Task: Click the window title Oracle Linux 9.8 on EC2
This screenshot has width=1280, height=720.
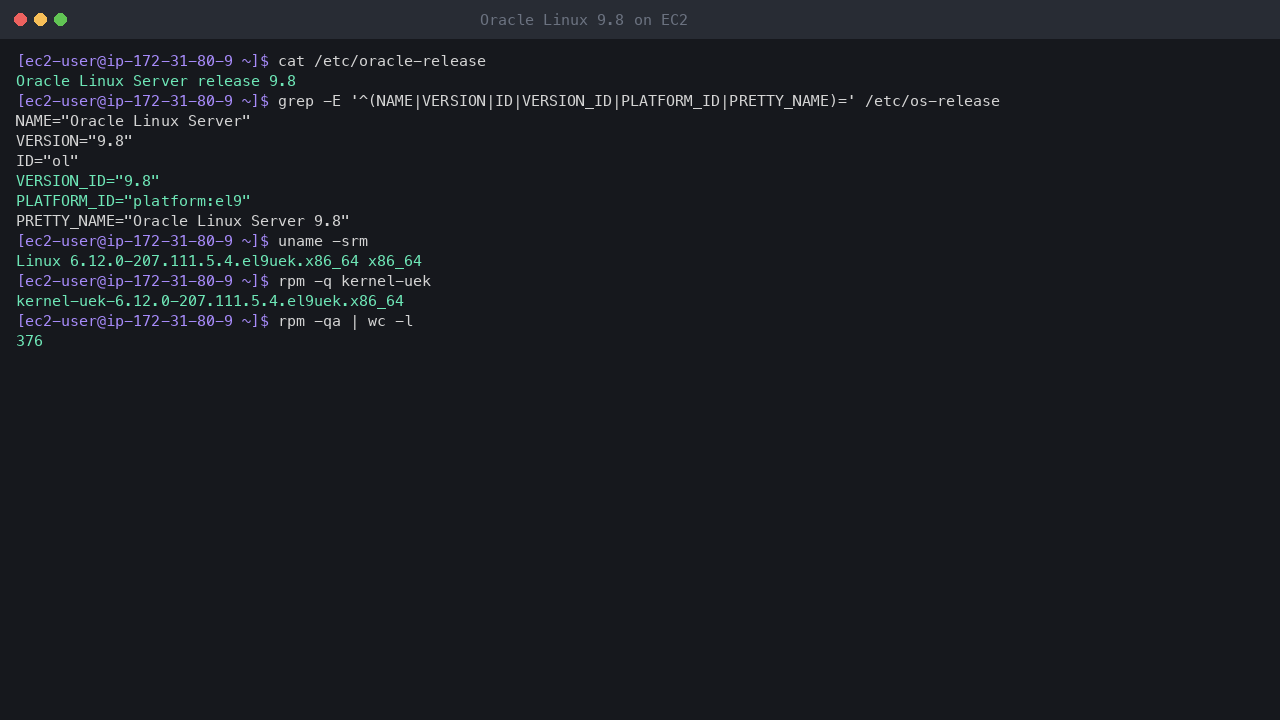Action: 584,20
